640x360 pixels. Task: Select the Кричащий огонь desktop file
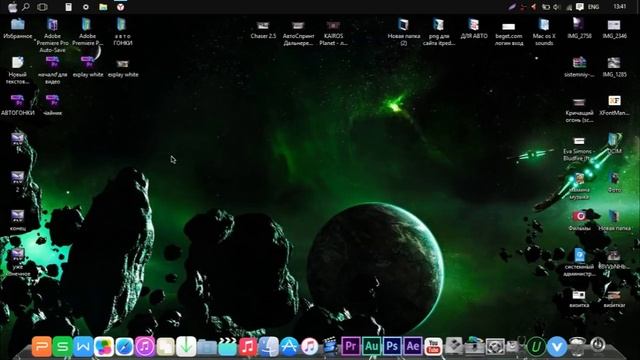(579, 109)
